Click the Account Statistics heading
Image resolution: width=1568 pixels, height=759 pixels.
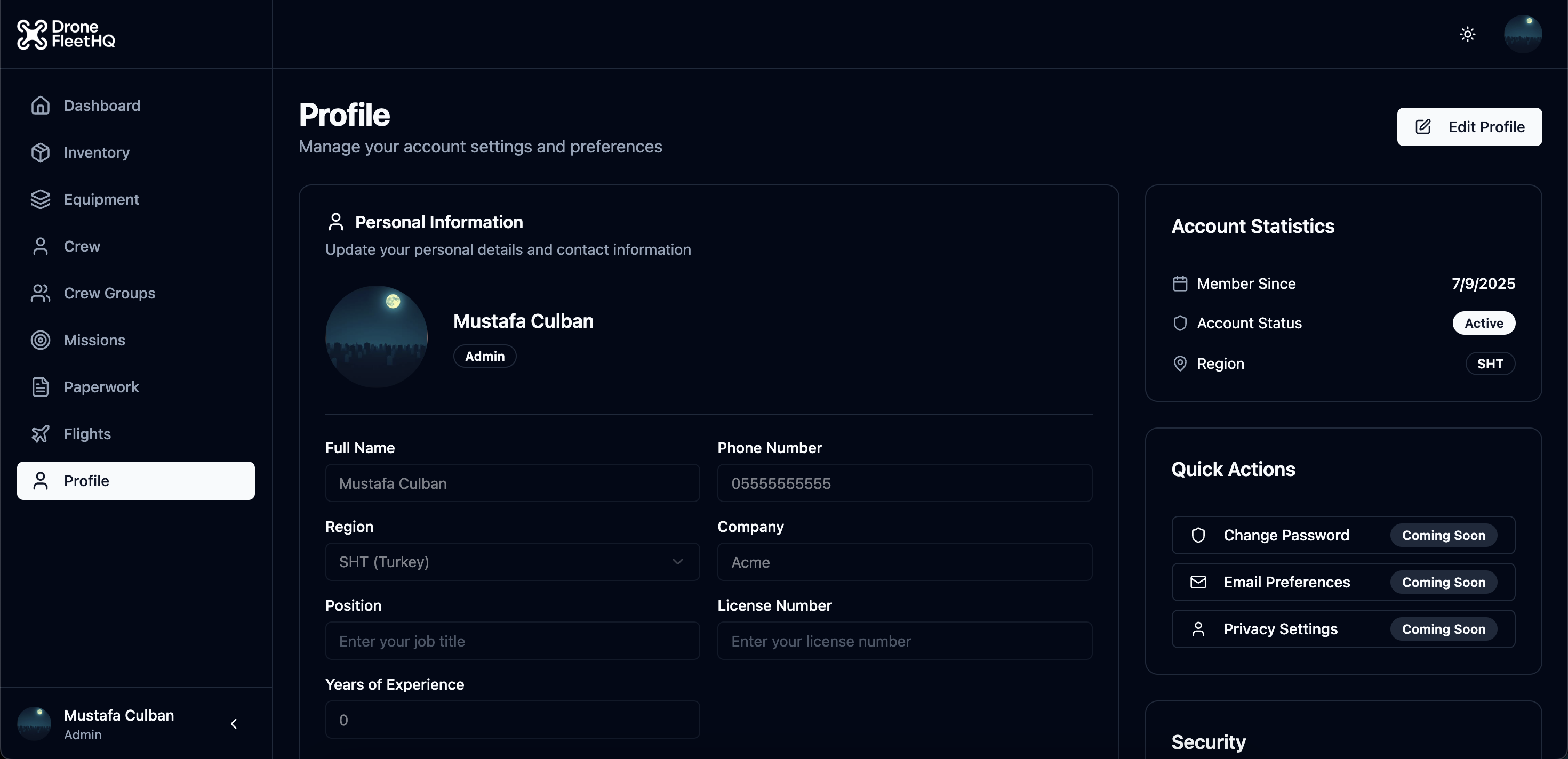click(x=1253, y=225)
